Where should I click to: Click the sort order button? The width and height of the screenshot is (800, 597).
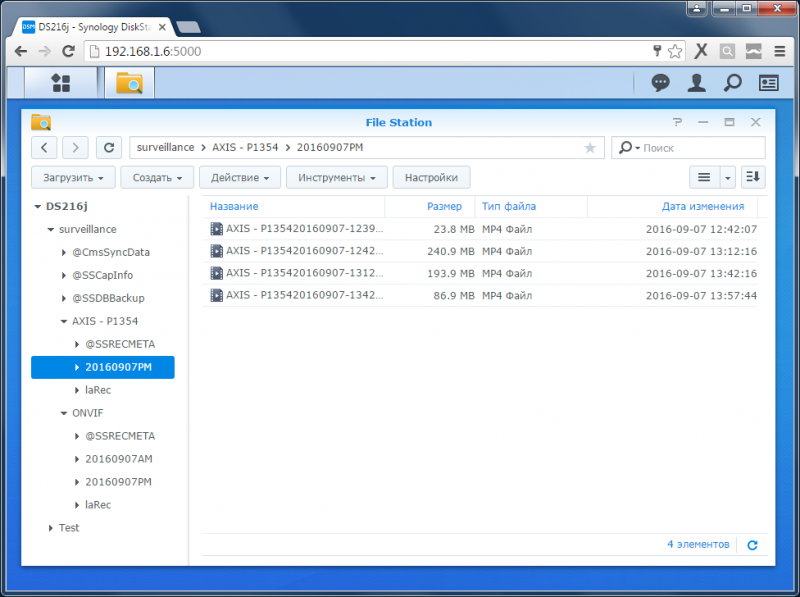[753, 177]
